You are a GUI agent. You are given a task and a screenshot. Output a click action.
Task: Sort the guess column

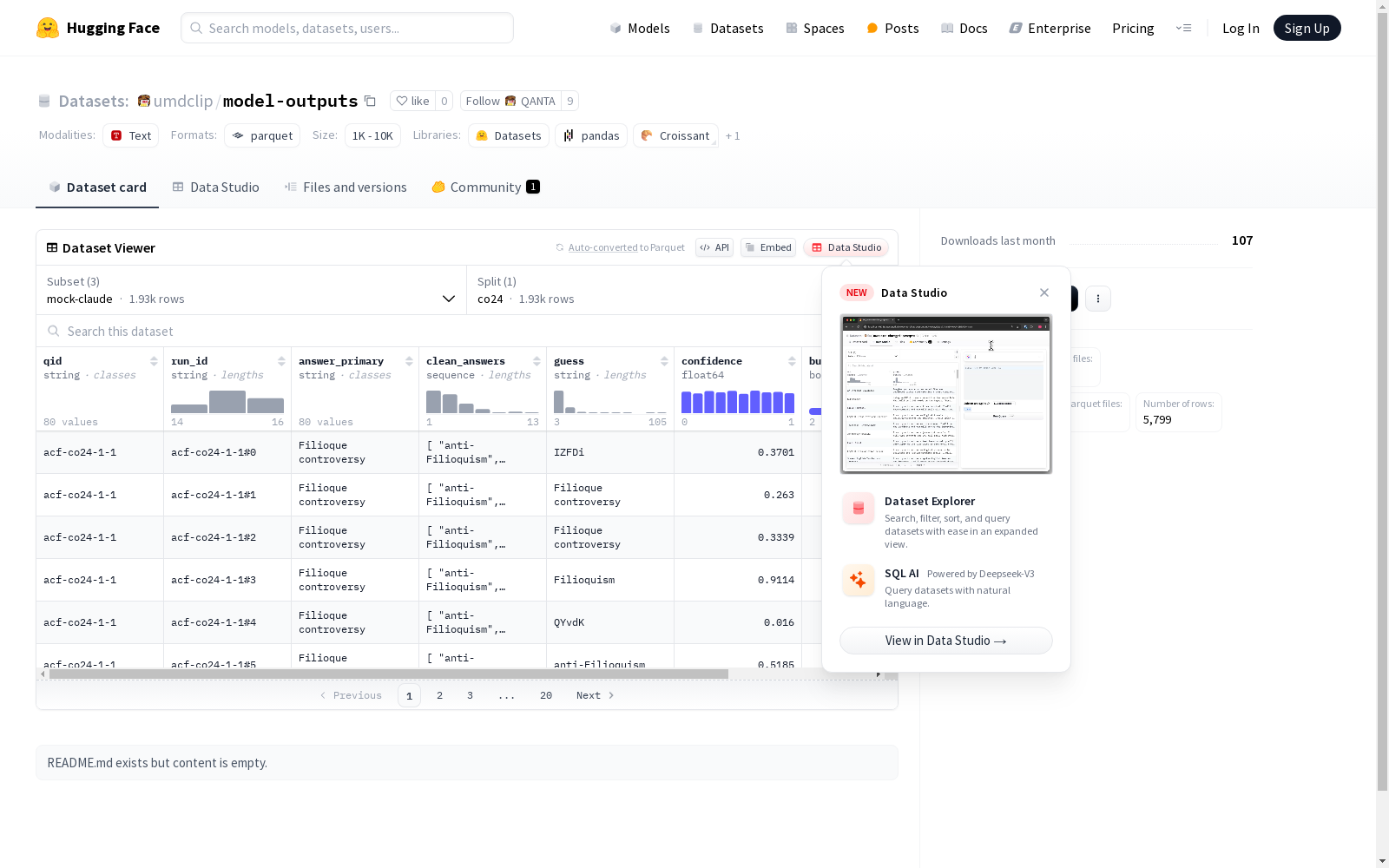[x=664, y=361]
